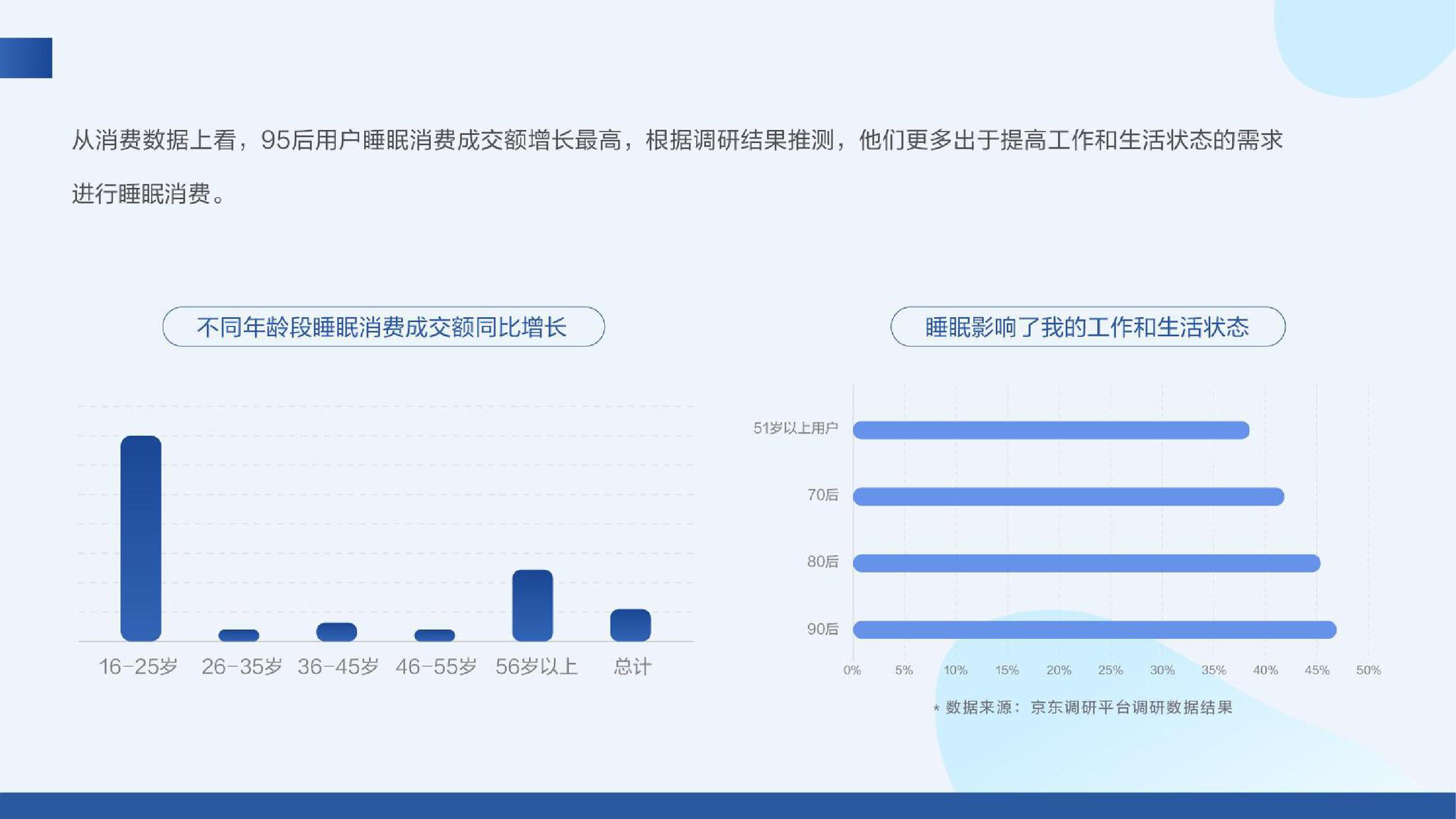Click the text line 进行睡眠消费。

149,194
